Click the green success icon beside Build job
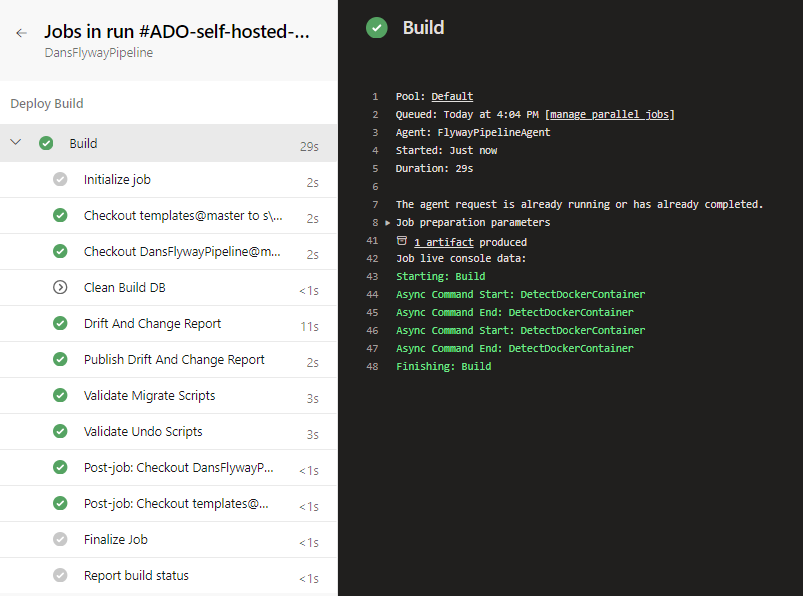Viewport: 803px width, 596px height. (x=46, y=143)
